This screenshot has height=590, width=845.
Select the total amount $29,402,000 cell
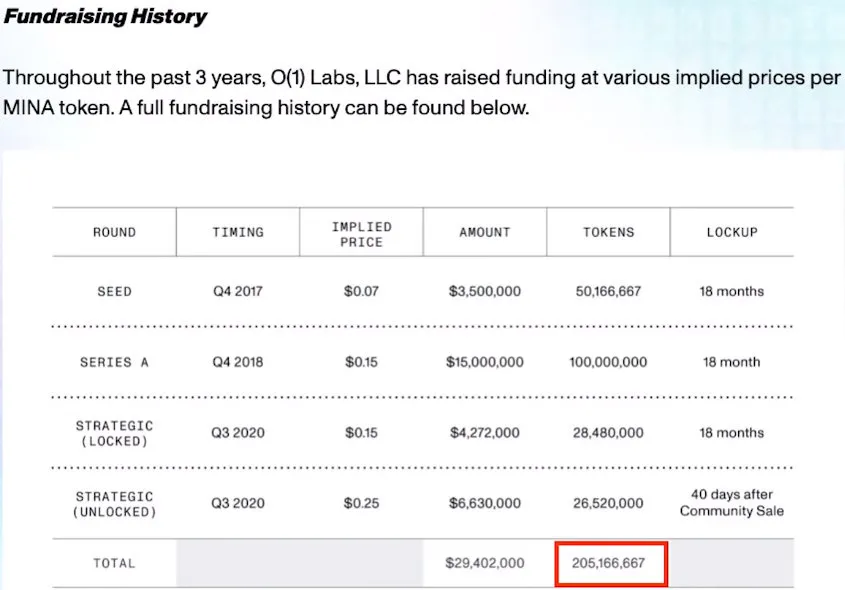(x=485, y=563)
